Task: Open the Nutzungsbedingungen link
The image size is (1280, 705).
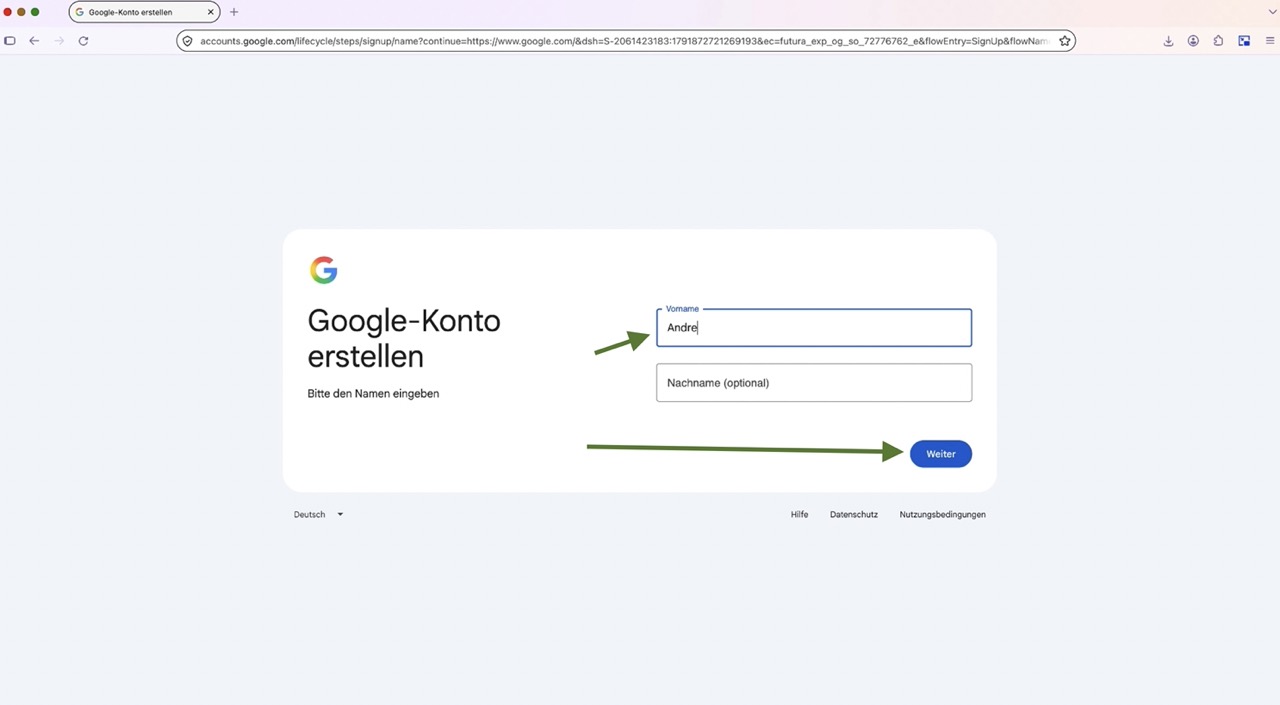Action: coord(943,514)
